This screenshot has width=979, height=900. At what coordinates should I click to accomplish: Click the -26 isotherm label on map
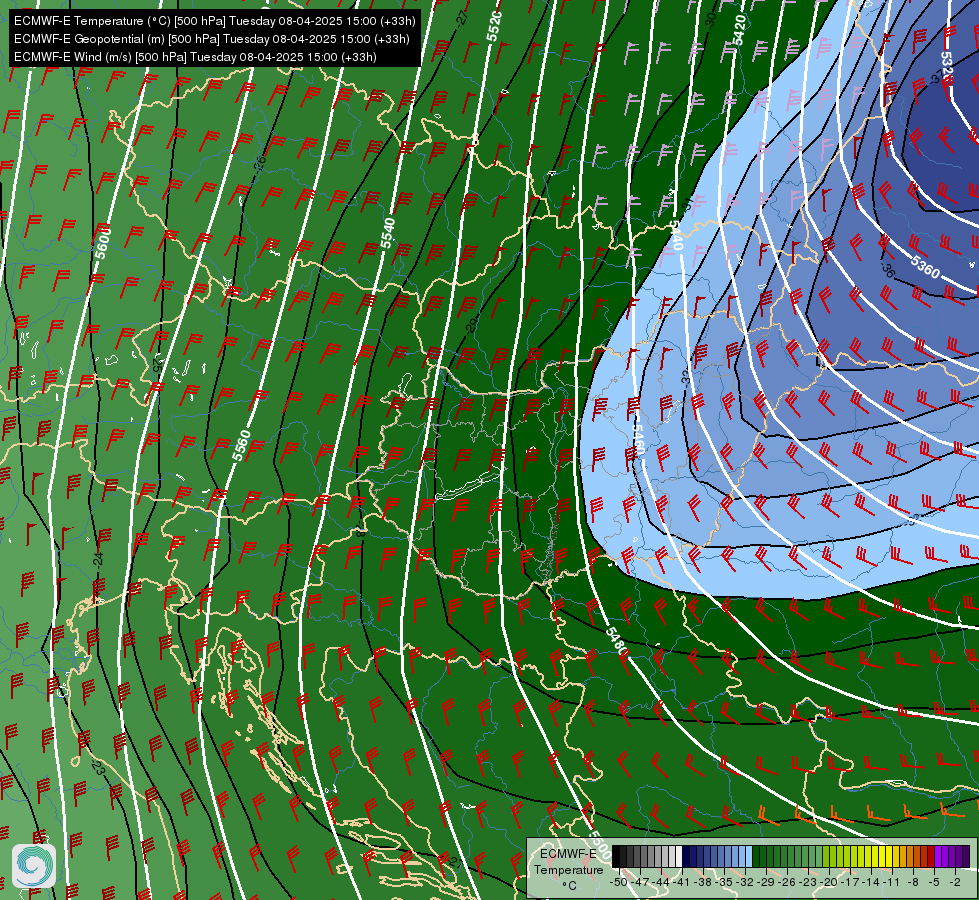pyautogui.click(x=260, y=164)
